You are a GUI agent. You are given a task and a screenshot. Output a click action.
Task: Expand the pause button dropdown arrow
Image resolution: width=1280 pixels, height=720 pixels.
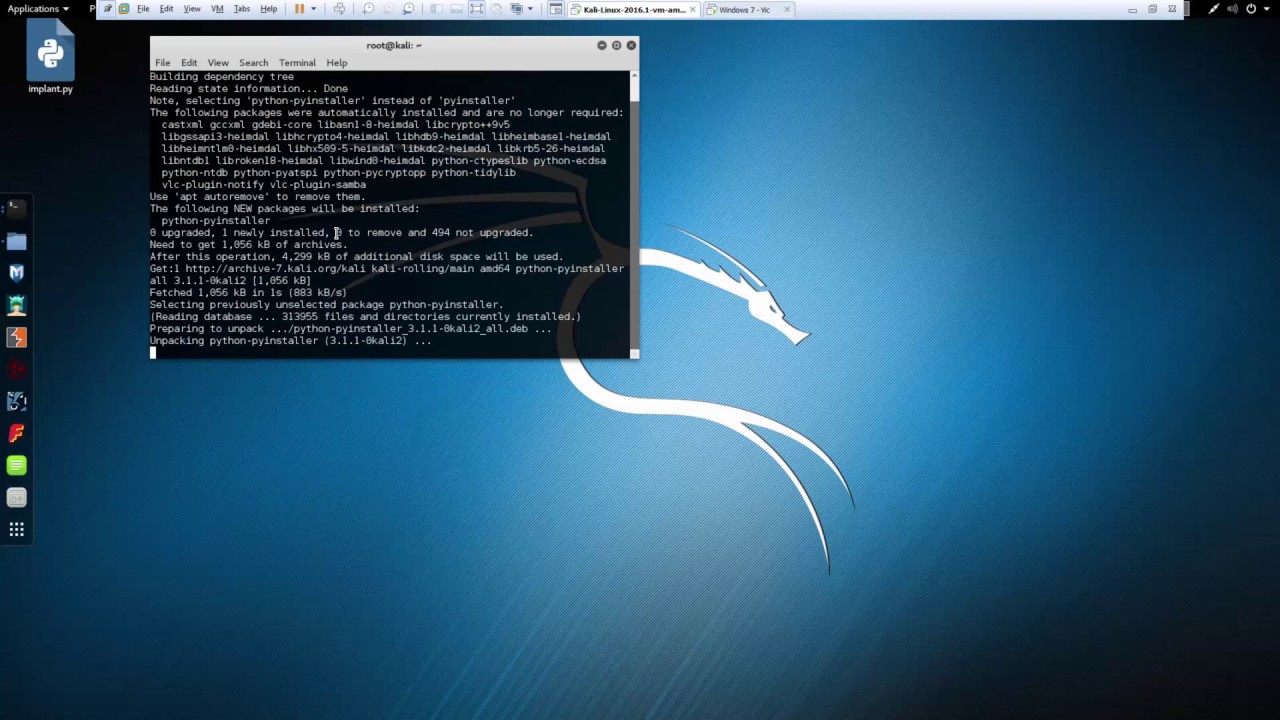coord(314,9)
